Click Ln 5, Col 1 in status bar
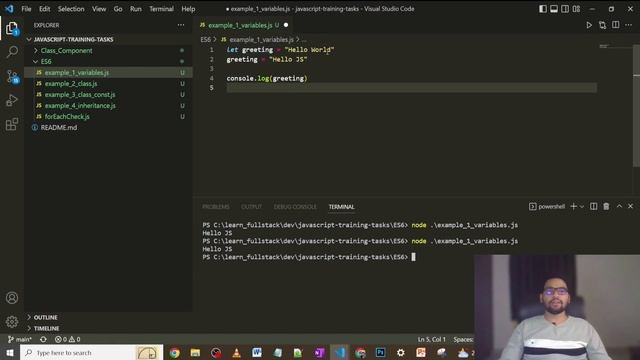640x360 pixels. pos(431,339)
